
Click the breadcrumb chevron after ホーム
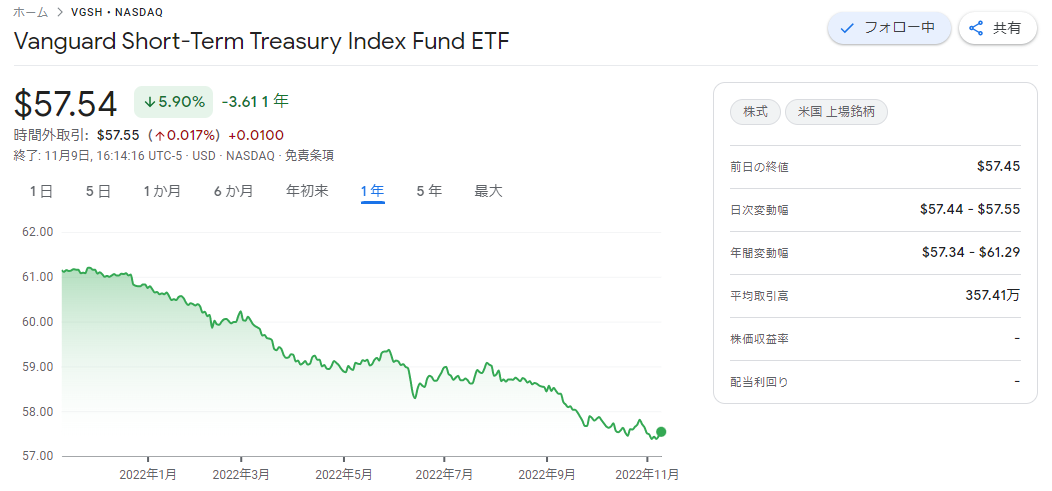59,12
